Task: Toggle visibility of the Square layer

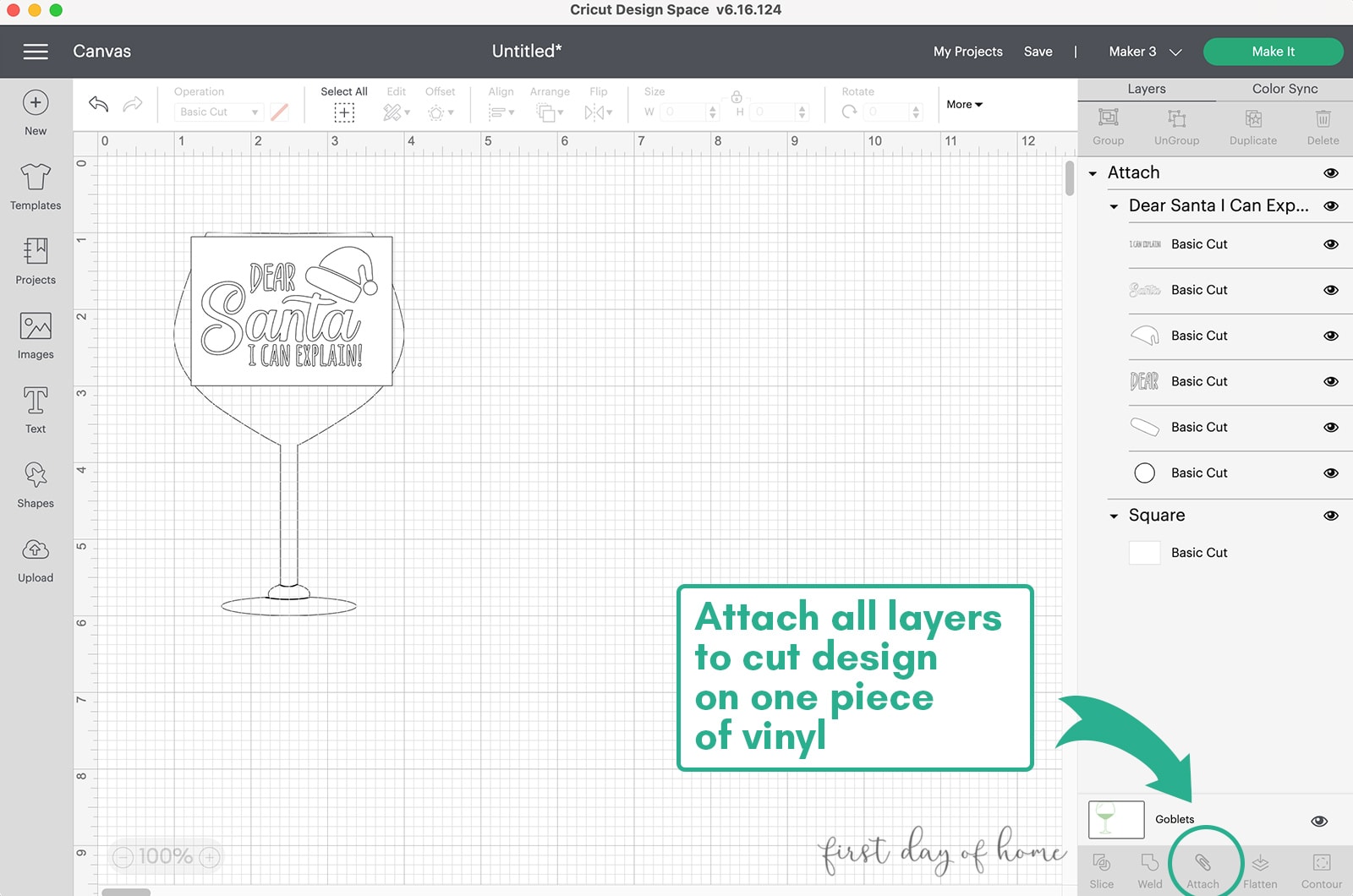Action: pyautogui.click(x=1330, y=515)
